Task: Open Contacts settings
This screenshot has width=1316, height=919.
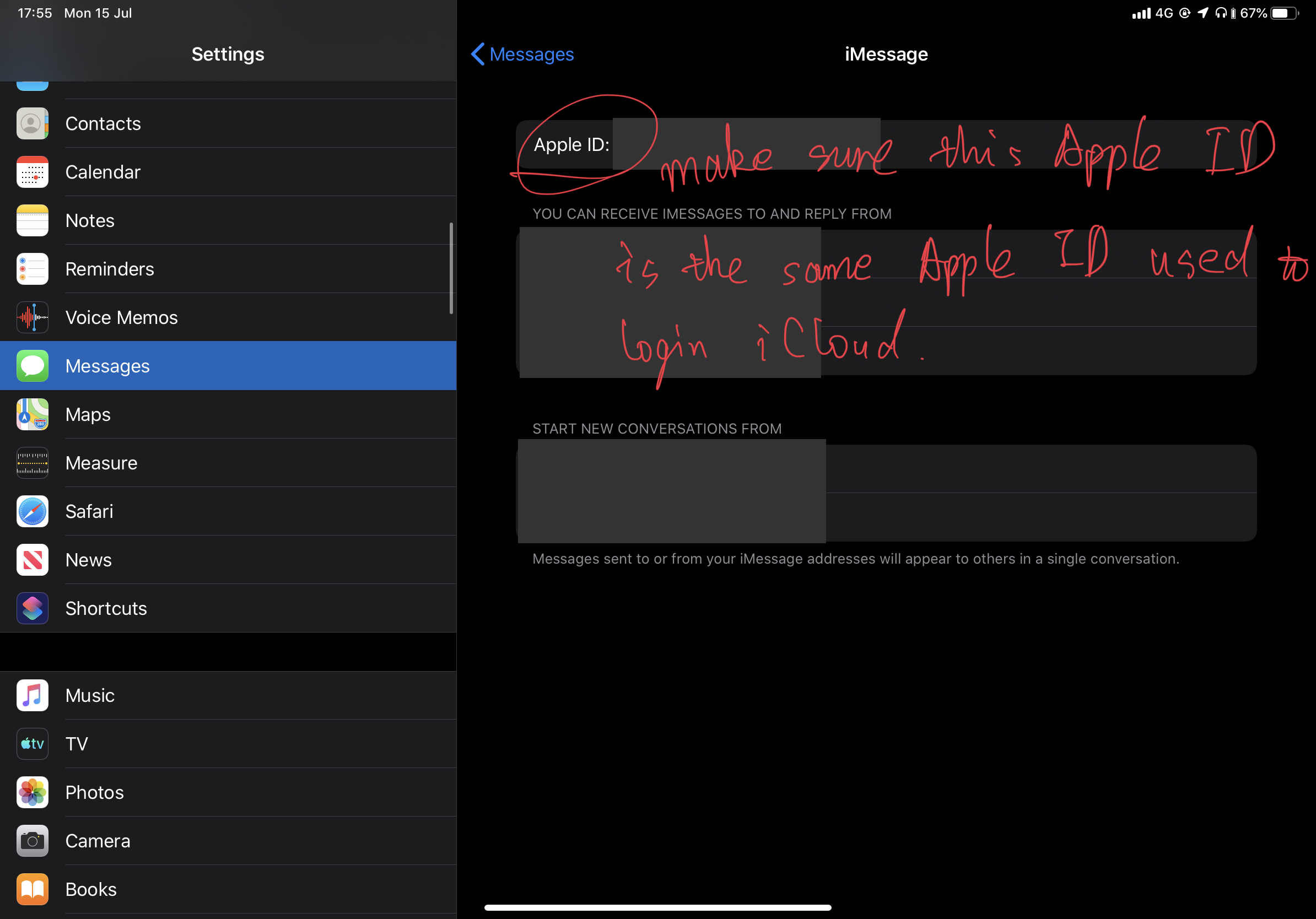Action: pos(228,123)
